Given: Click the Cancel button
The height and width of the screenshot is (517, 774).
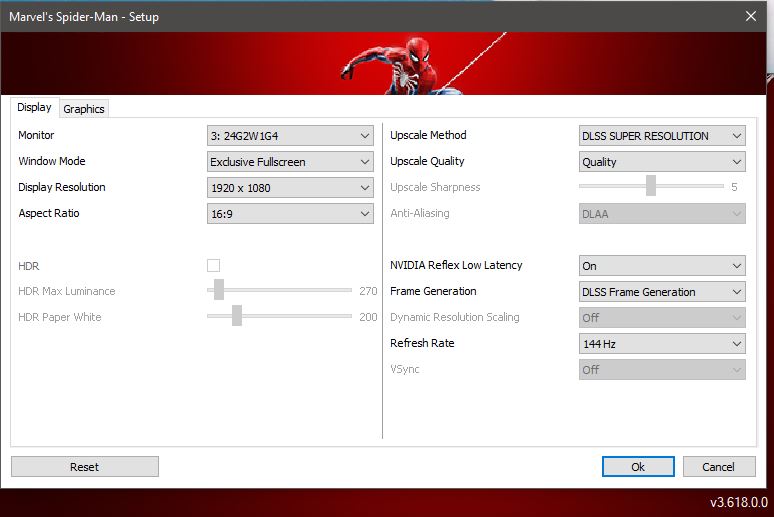Looking at the screenshot, I should pos(719,467).
